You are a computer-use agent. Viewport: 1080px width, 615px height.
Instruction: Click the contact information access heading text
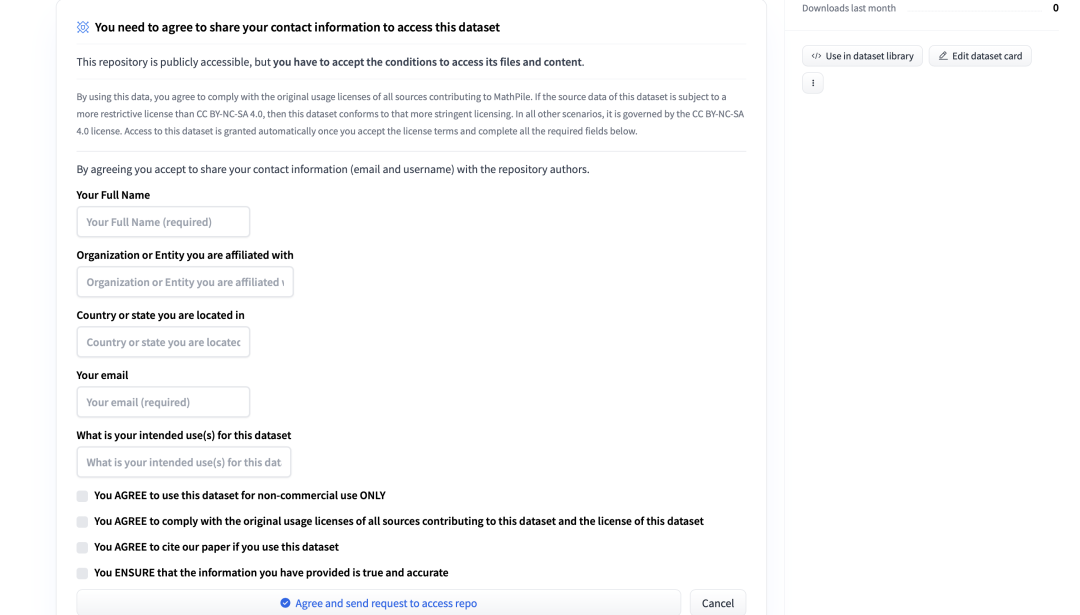coord(297,27)
